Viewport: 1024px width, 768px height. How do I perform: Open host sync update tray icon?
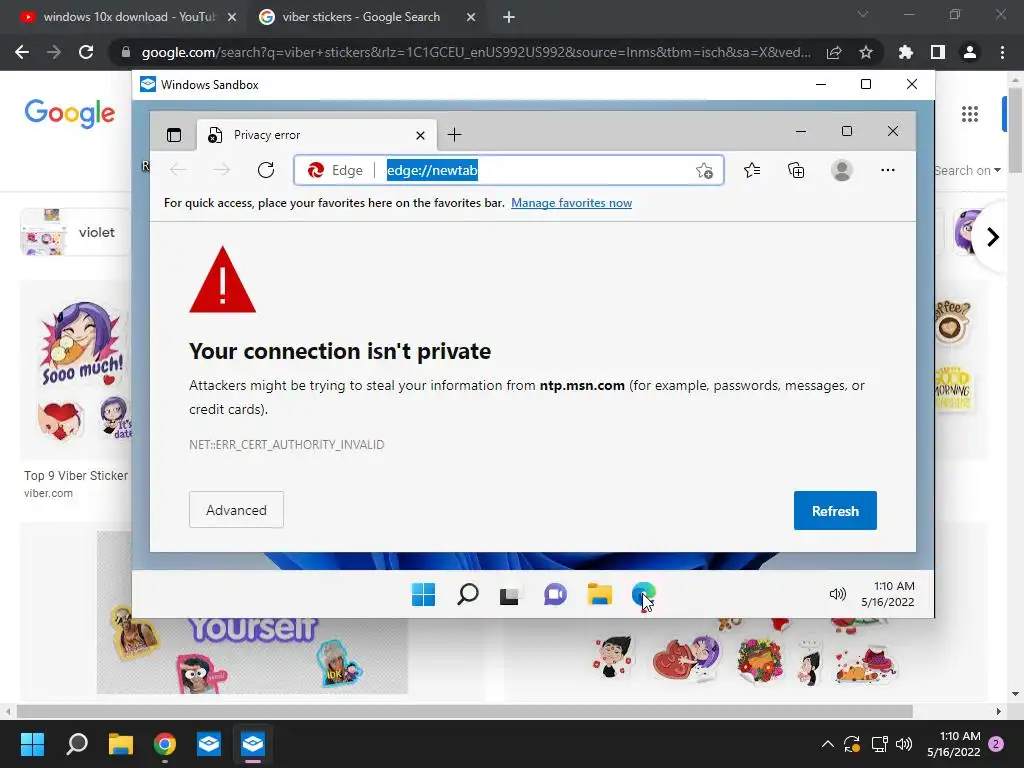[x=852, y=744]
